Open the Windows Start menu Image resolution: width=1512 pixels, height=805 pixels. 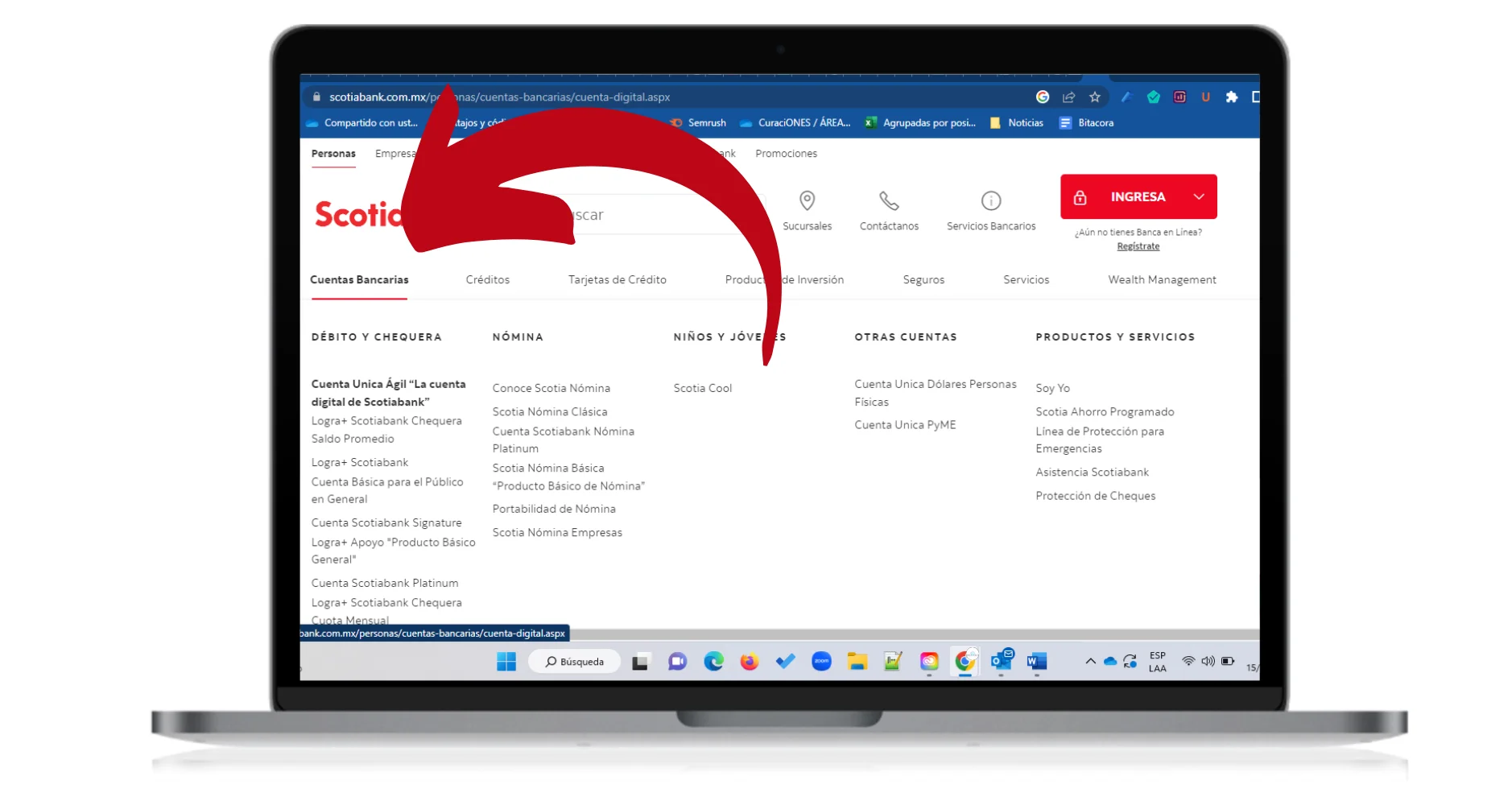pyautogui.click(x=506, y=662)
